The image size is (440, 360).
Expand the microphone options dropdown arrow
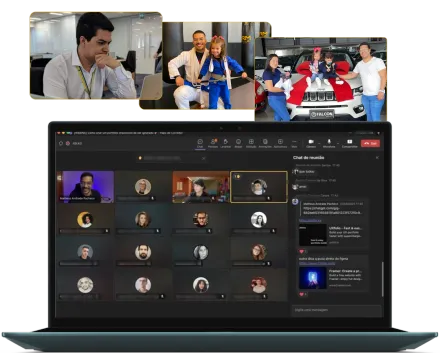pyautogui.click(x=338, y=143)
